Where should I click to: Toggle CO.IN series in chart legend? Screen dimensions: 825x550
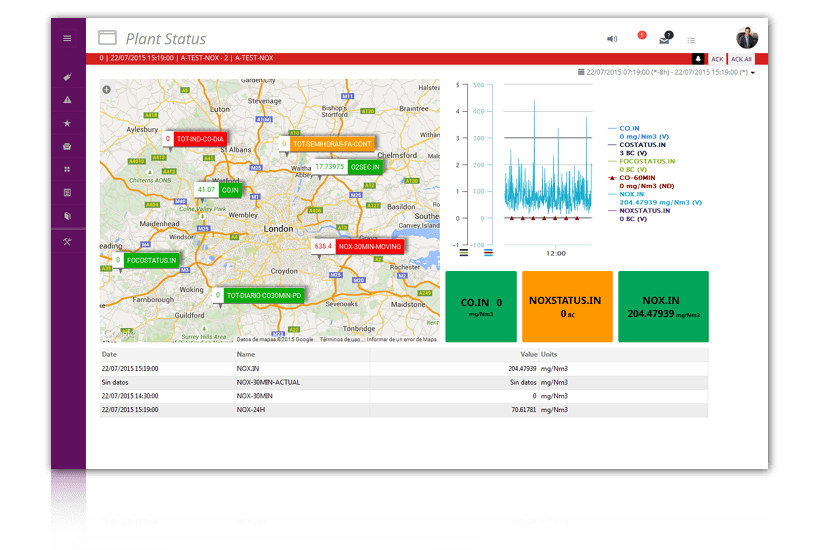point(629,128)
